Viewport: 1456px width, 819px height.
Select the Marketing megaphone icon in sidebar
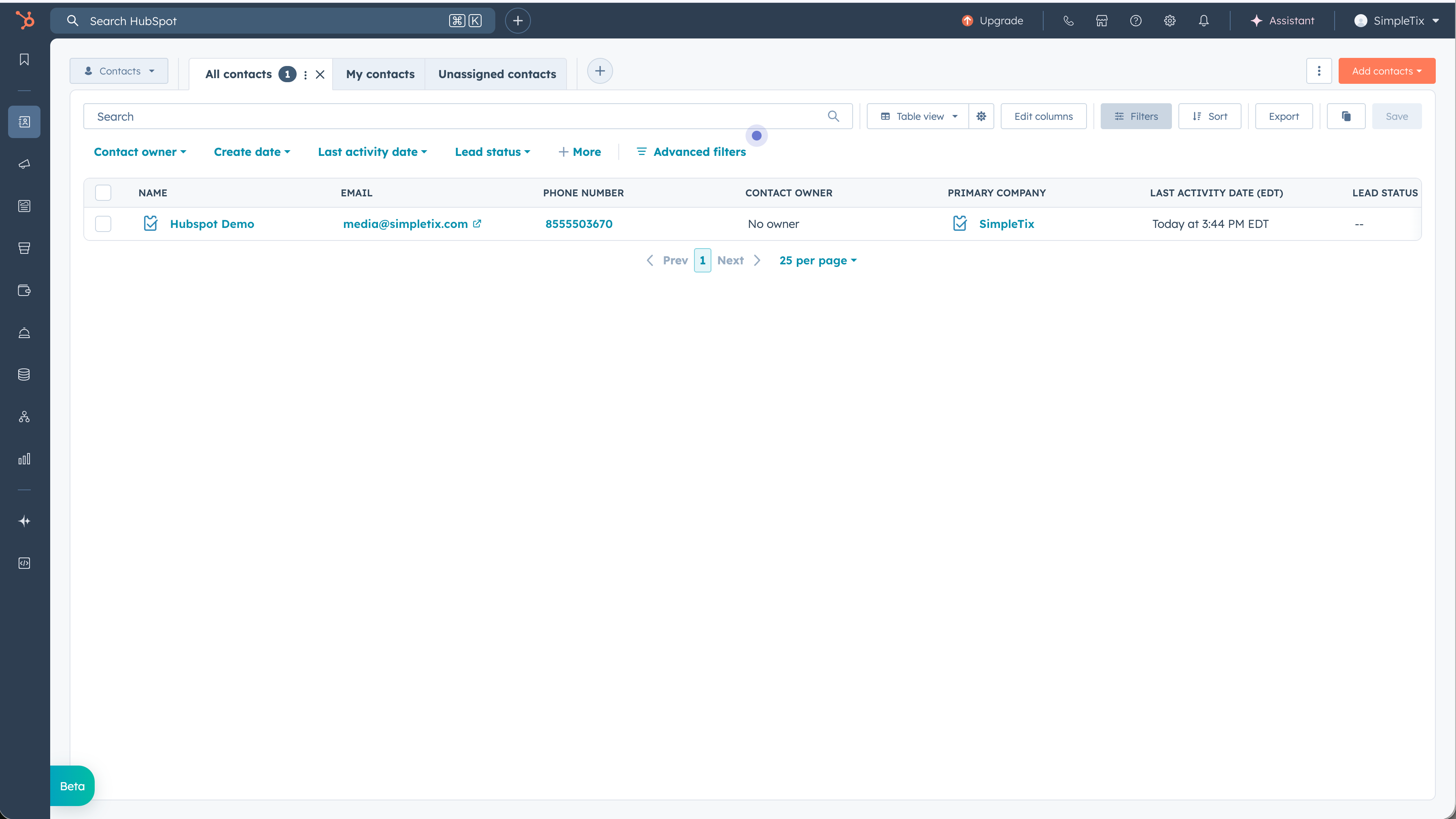[x=24, y=164]
